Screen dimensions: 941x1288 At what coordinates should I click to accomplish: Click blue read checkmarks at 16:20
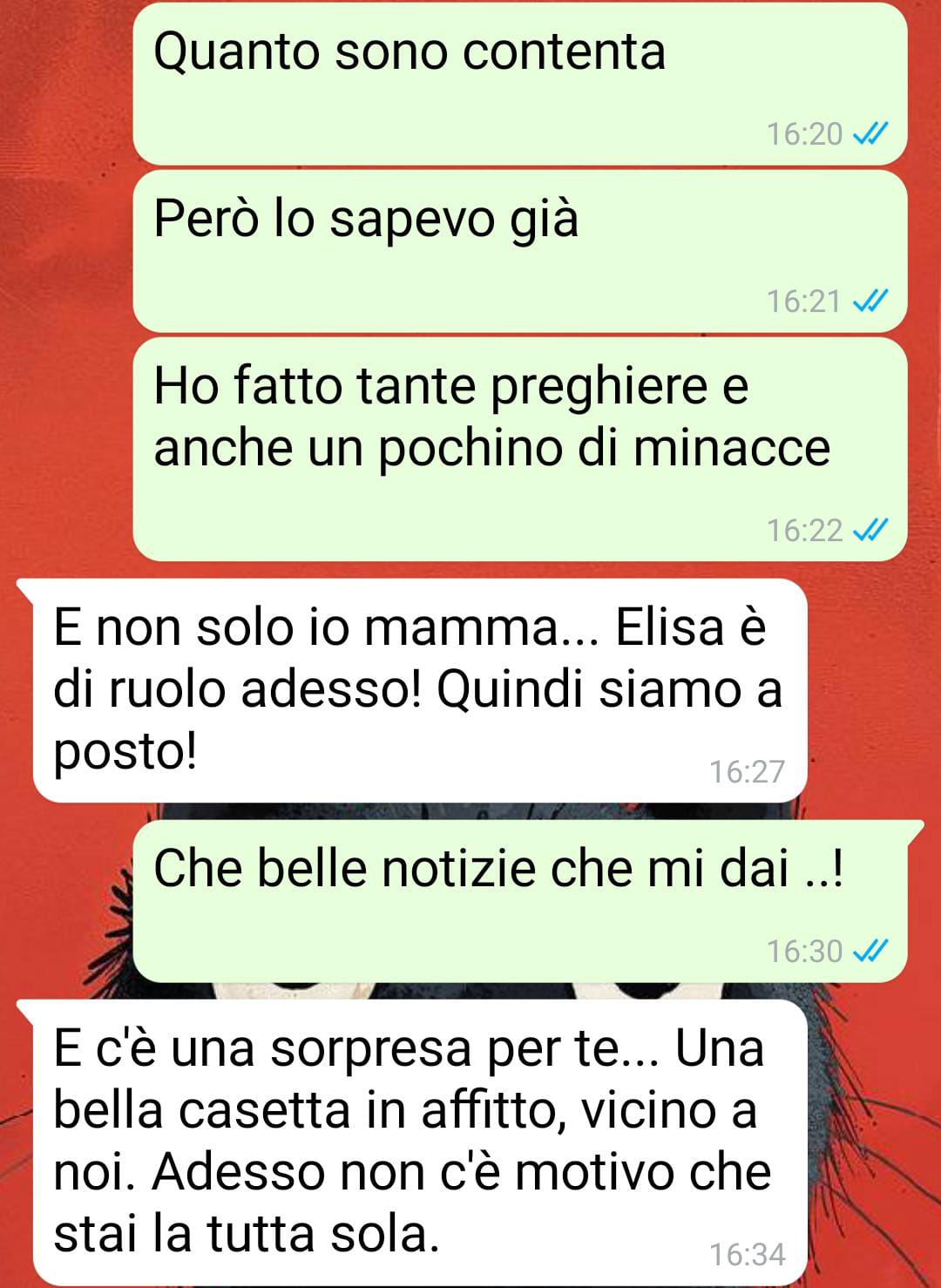click(x=870, y=133)
